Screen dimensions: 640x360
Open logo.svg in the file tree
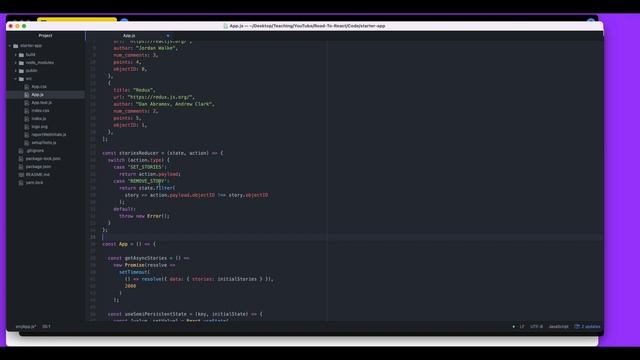coord(40,127)
